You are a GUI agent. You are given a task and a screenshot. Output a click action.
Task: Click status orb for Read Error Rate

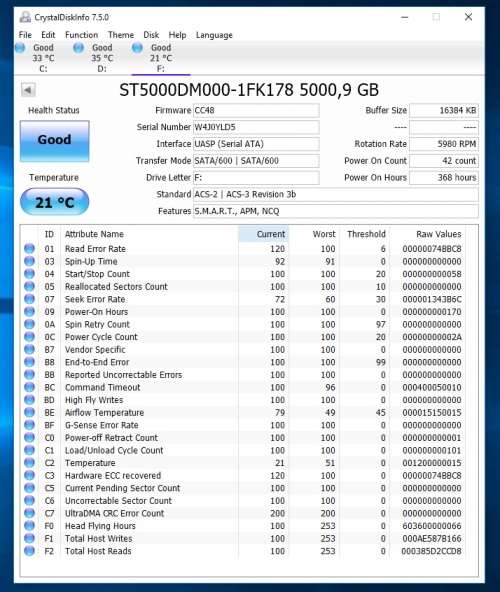pyautogui.click(x=29, y=248)
